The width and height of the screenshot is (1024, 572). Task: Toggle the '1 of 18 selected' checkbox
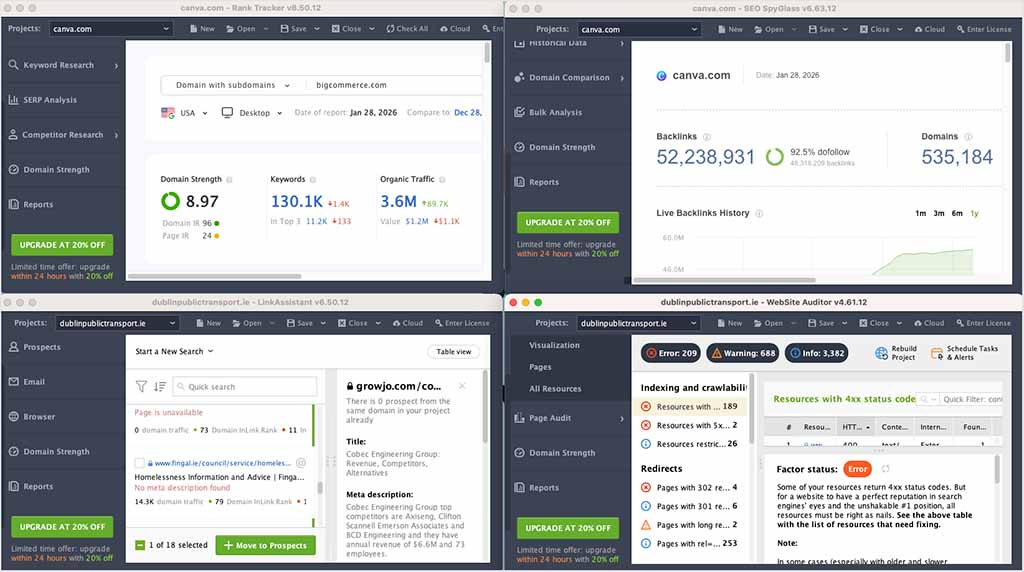coord(140,545)
